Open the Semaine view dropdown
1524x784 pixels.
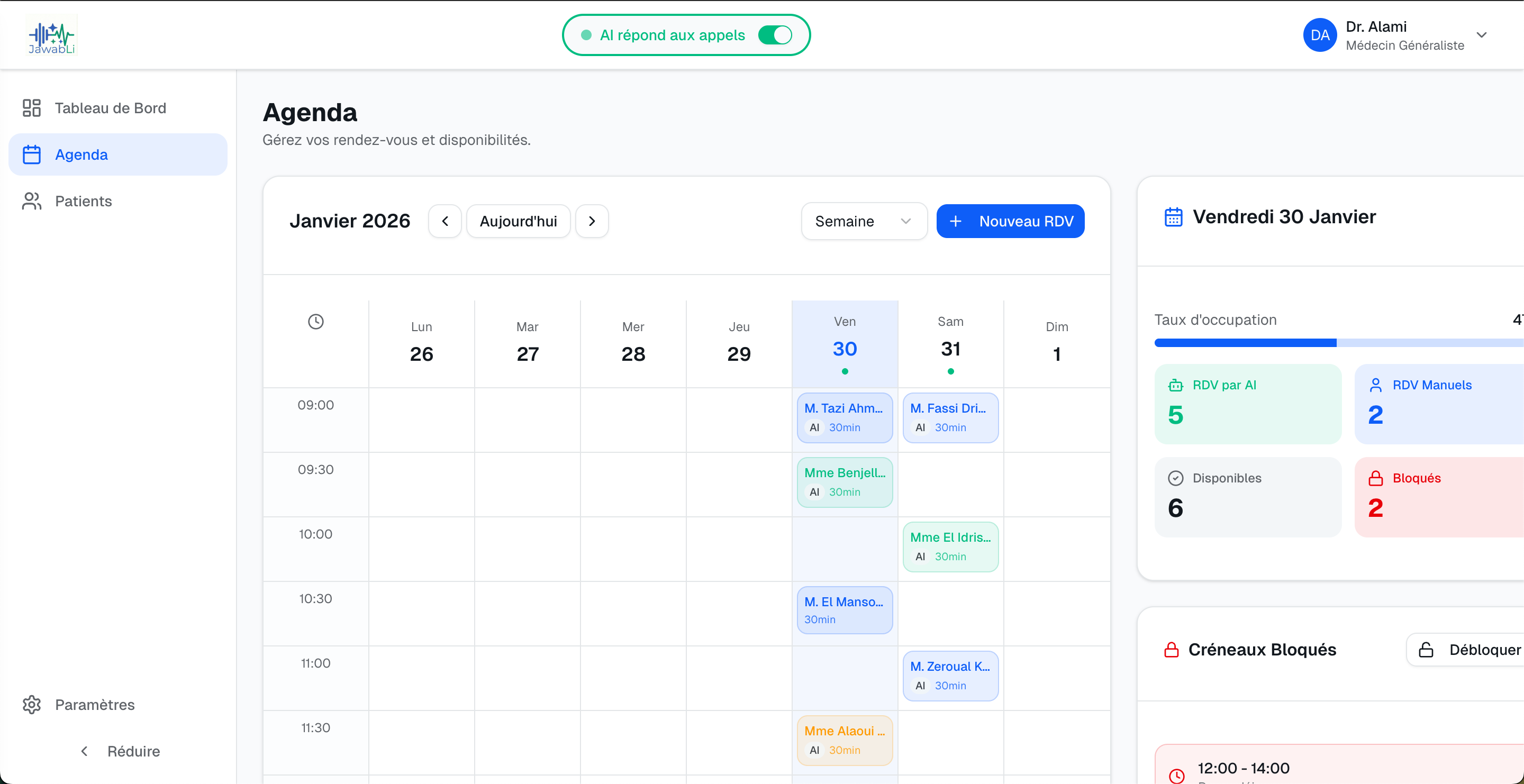(x=863, y=221)
